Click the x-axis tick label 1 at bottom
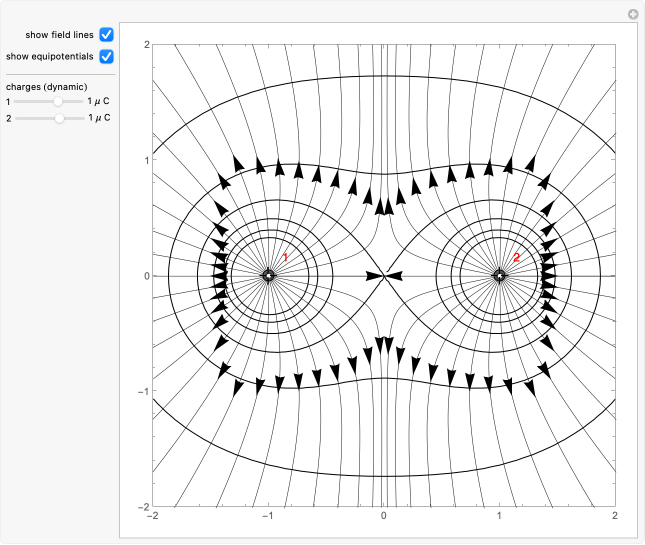The image size is (645, 545). point(499,516)
